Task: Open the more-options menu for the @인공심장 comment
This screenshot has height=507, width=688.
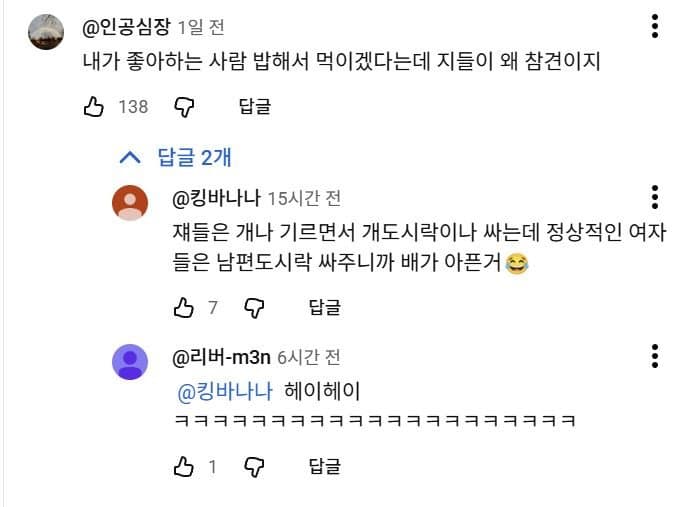Action: pyautogui.click(x=654, y=27)
